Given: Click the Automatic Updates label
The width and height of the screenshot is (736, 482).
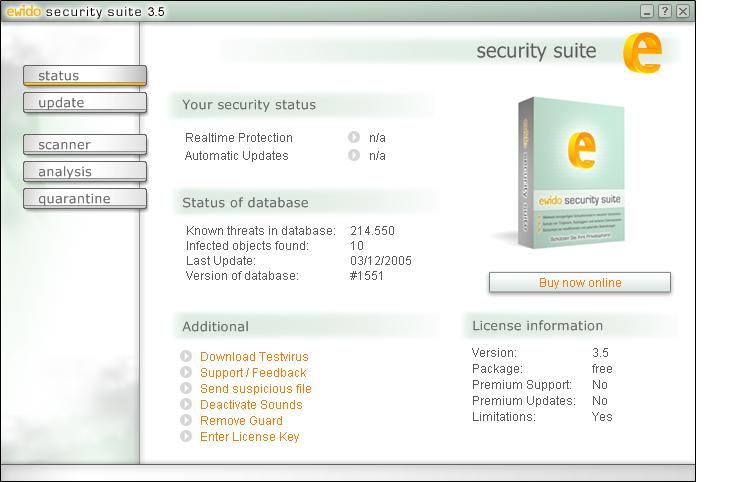Looking at the screenshot, I should tap(236, 155).
